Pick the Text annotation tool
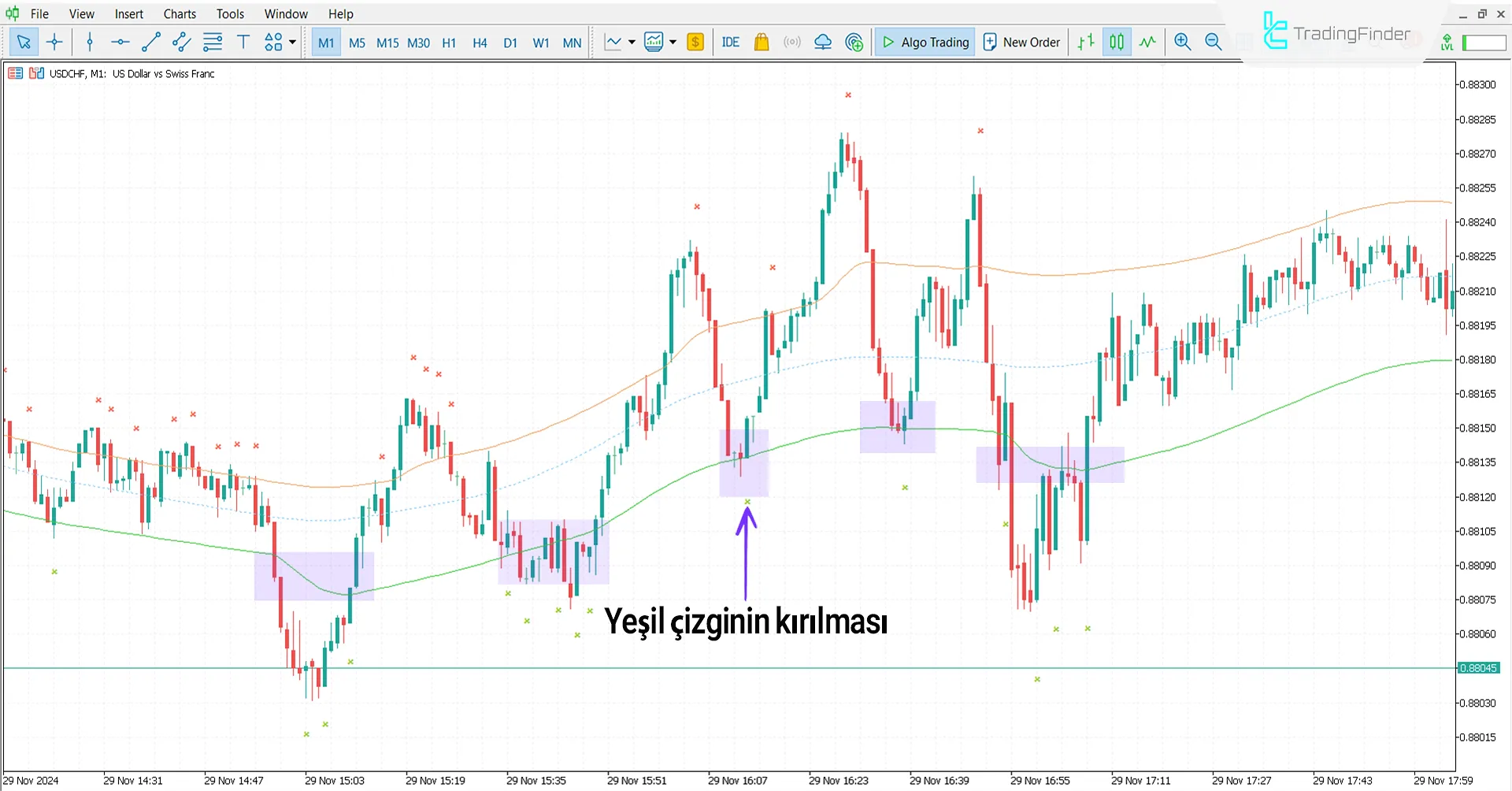The height and width of the screenshot is (791, 1512). click(x=243, y=42)
